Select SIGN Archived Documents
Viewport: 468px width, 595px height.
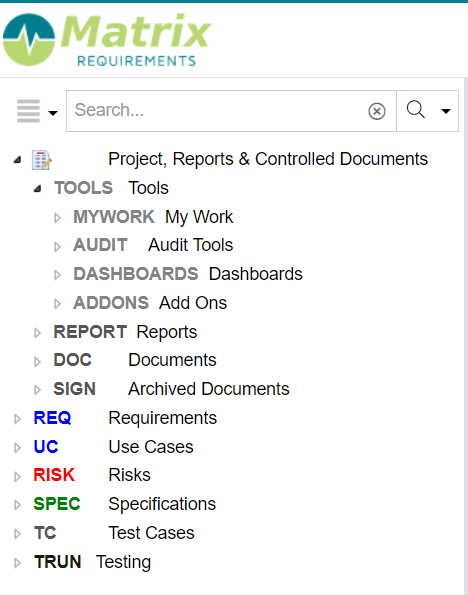(171, 389)
